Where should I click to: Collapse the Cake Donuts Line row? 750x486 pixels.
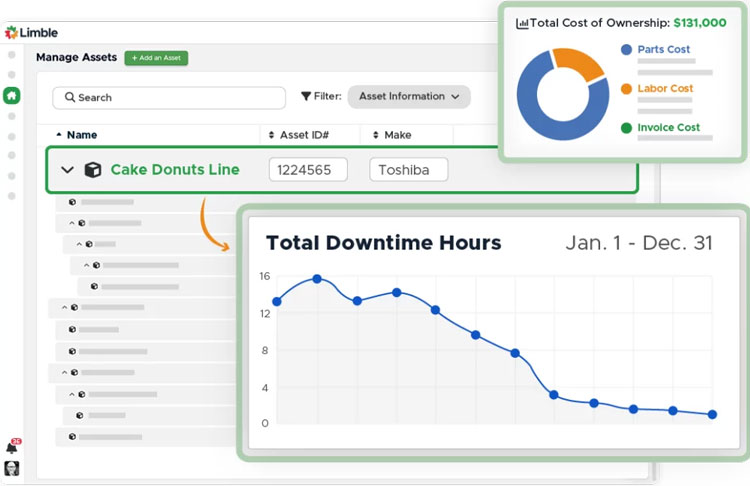67,169
